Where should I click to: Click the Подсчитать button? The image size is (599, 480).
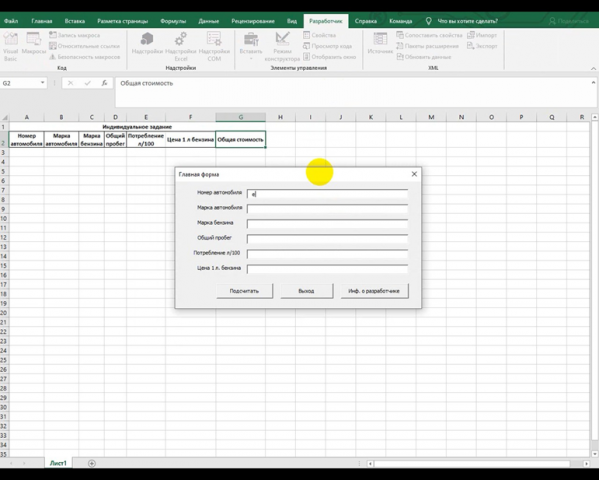(x=244, y=291)
